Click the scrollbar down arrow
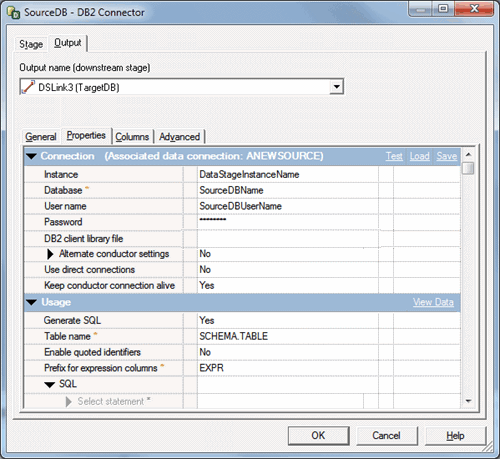The image size is (500, 459). pyautogui.click(x=468, y=401)
